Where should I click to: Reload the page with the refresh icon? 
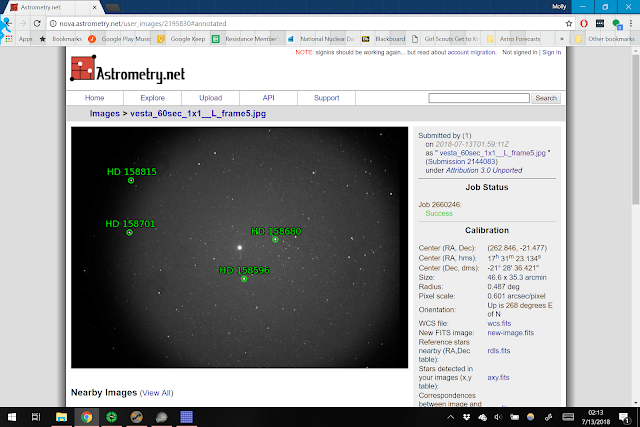tap(37, 24)
